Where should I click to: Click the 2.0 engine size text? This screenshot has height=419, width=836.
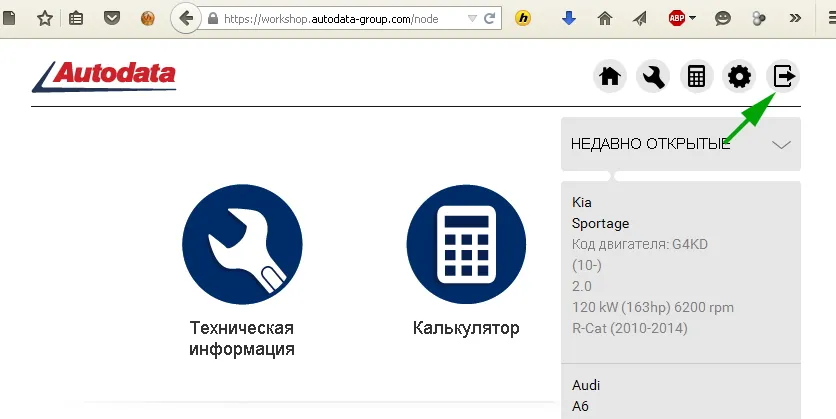point(582,286)
